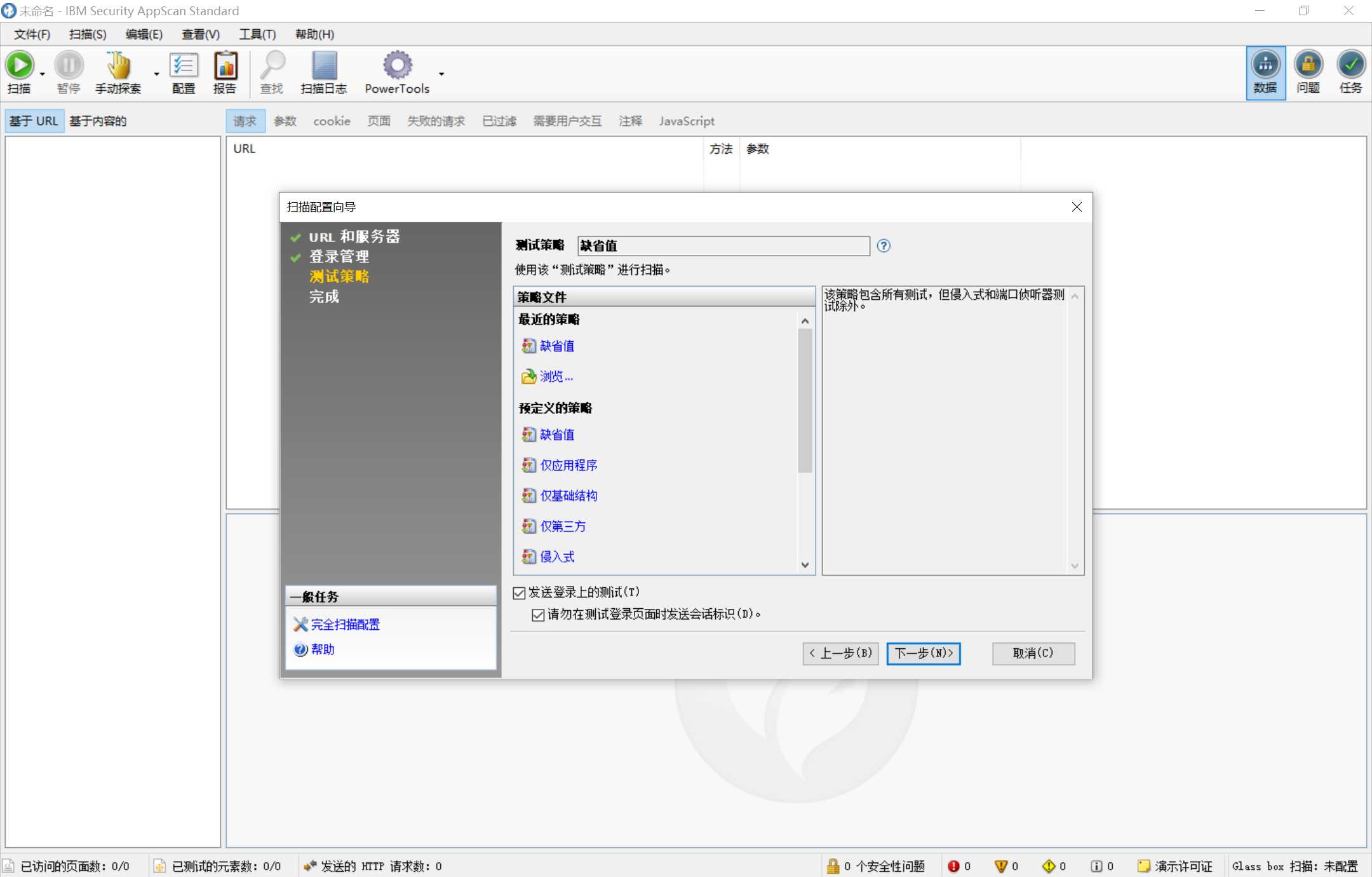Image resolution: width=1372 pixels, height=877 pixels.
Task: Expand Manual Explore dropdown arrow
Action: 156,74
